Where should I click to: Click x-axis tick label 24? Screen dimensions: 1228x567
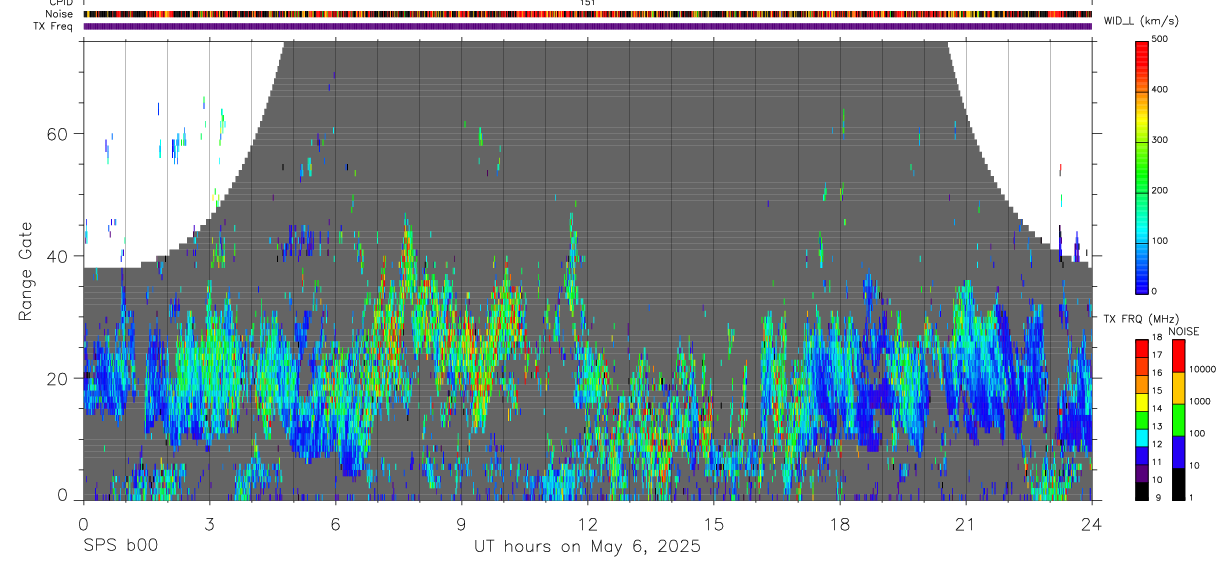(x=1091, y=524)
